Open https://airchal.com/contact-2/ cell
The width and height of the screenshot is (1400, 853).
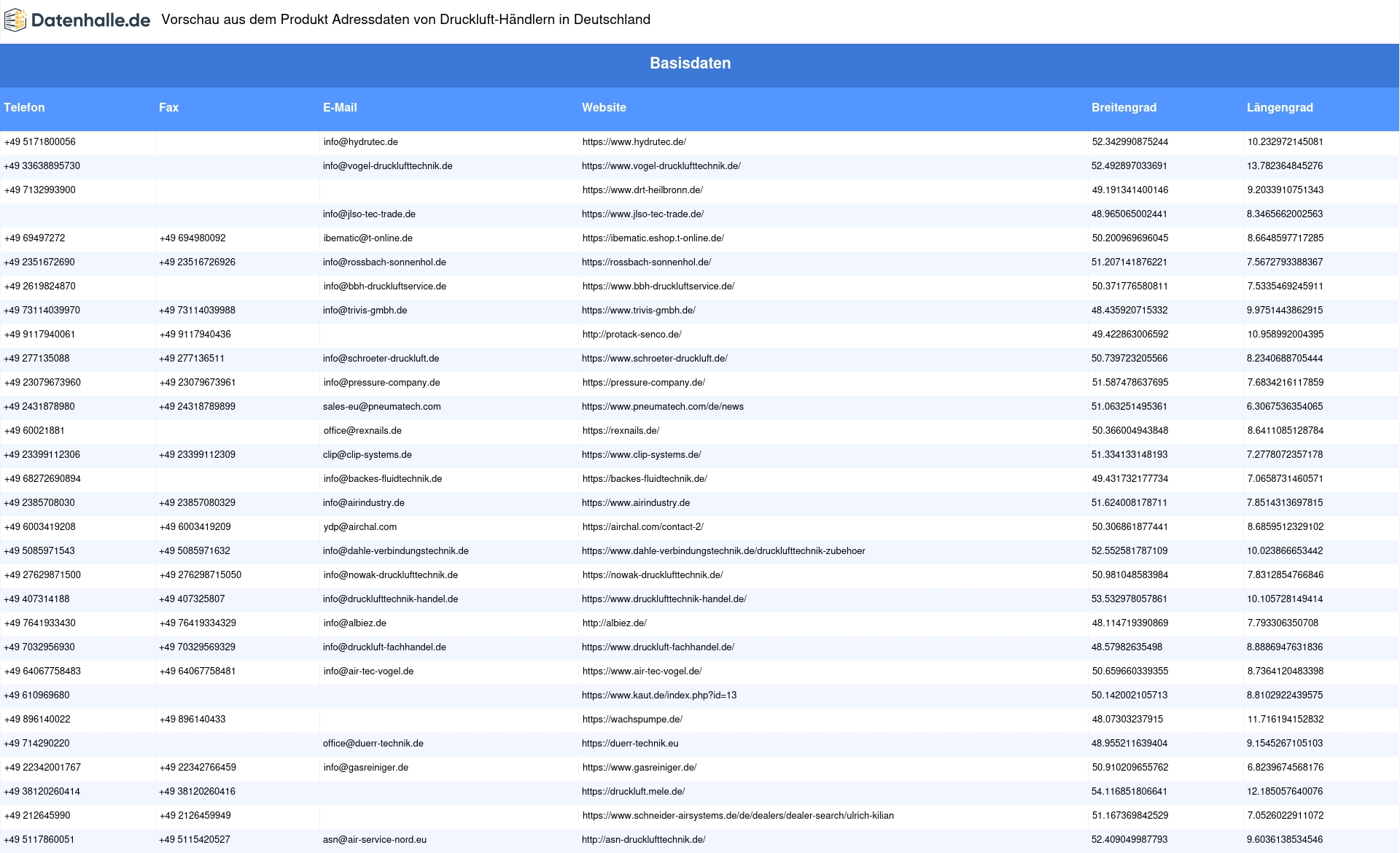(643, 527)
